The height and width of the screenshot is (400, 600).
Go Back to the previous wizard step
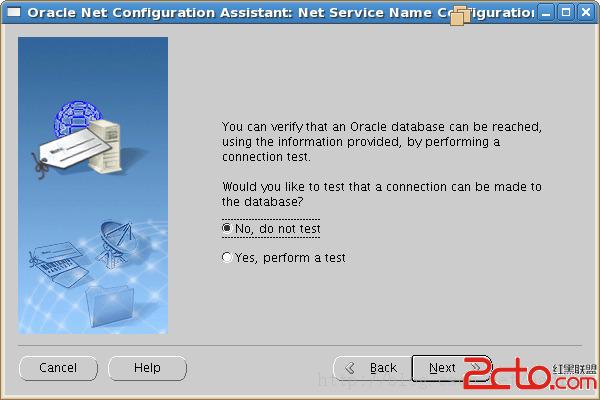point(372,368)
